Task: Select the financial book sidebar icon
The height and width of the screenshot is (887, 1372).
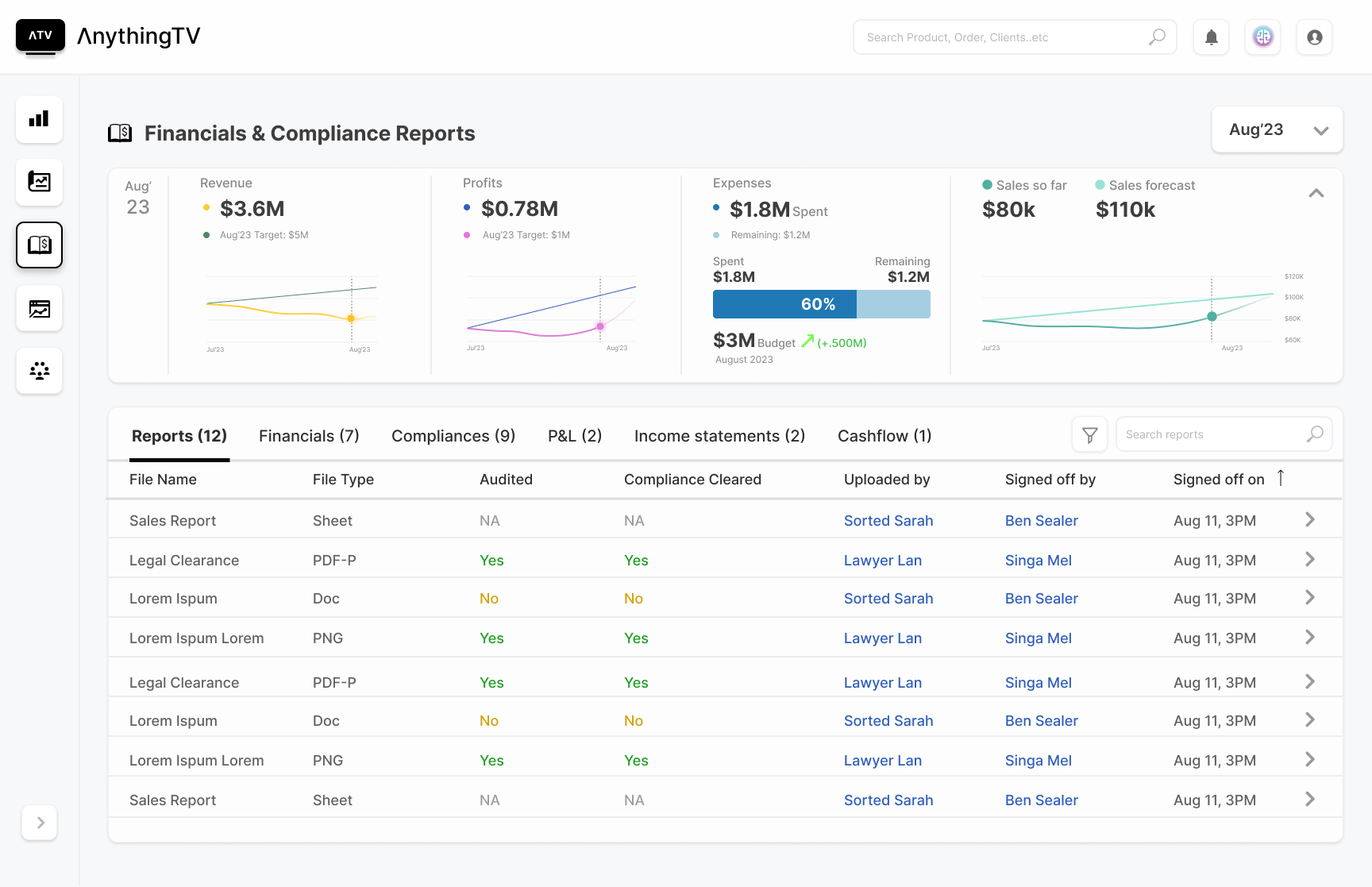Action: coord(40,245)
